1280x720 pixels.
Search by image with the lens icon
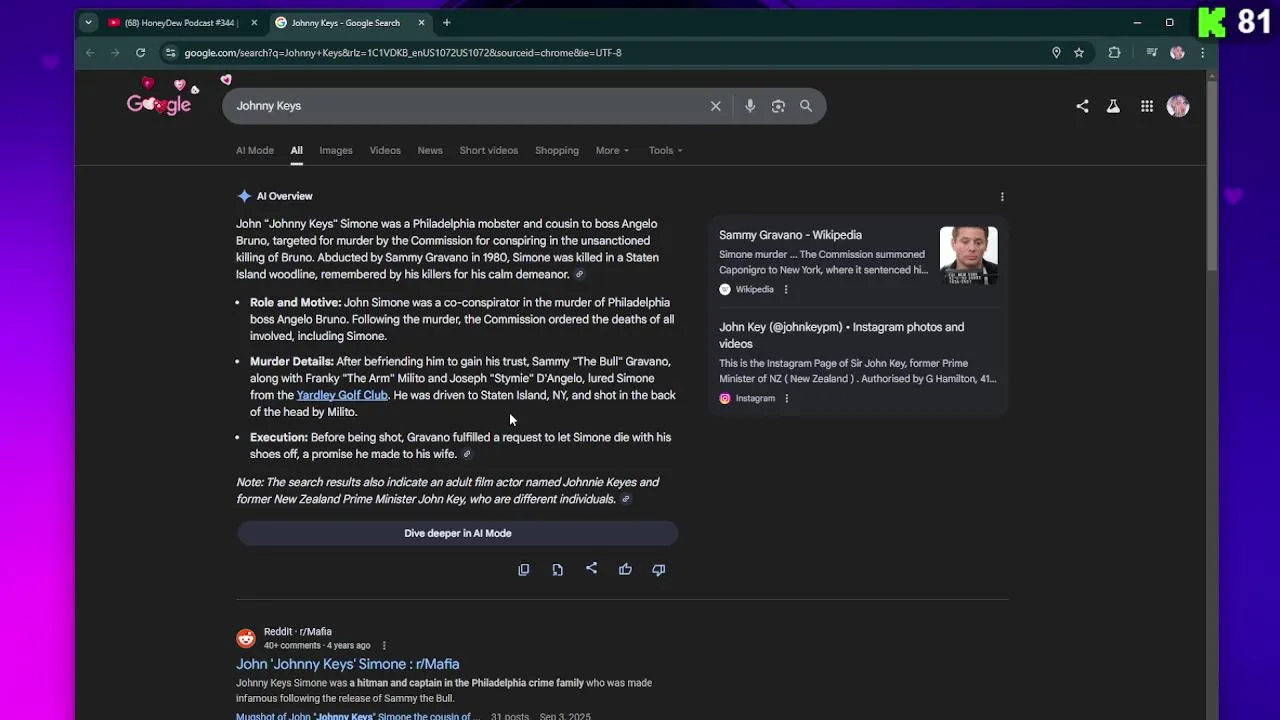point(778,106)
